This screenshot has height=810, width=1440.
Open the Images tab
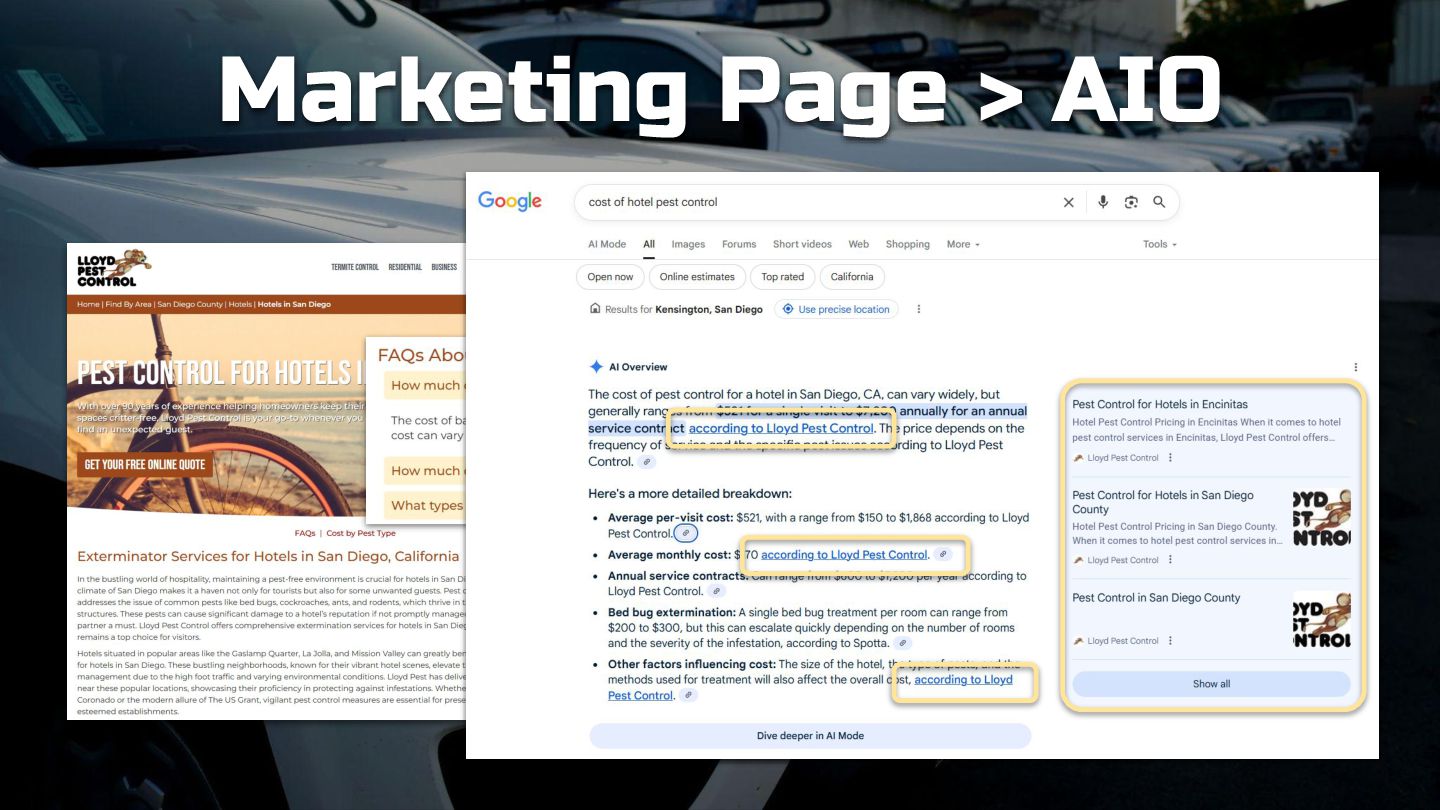[688, 244]
